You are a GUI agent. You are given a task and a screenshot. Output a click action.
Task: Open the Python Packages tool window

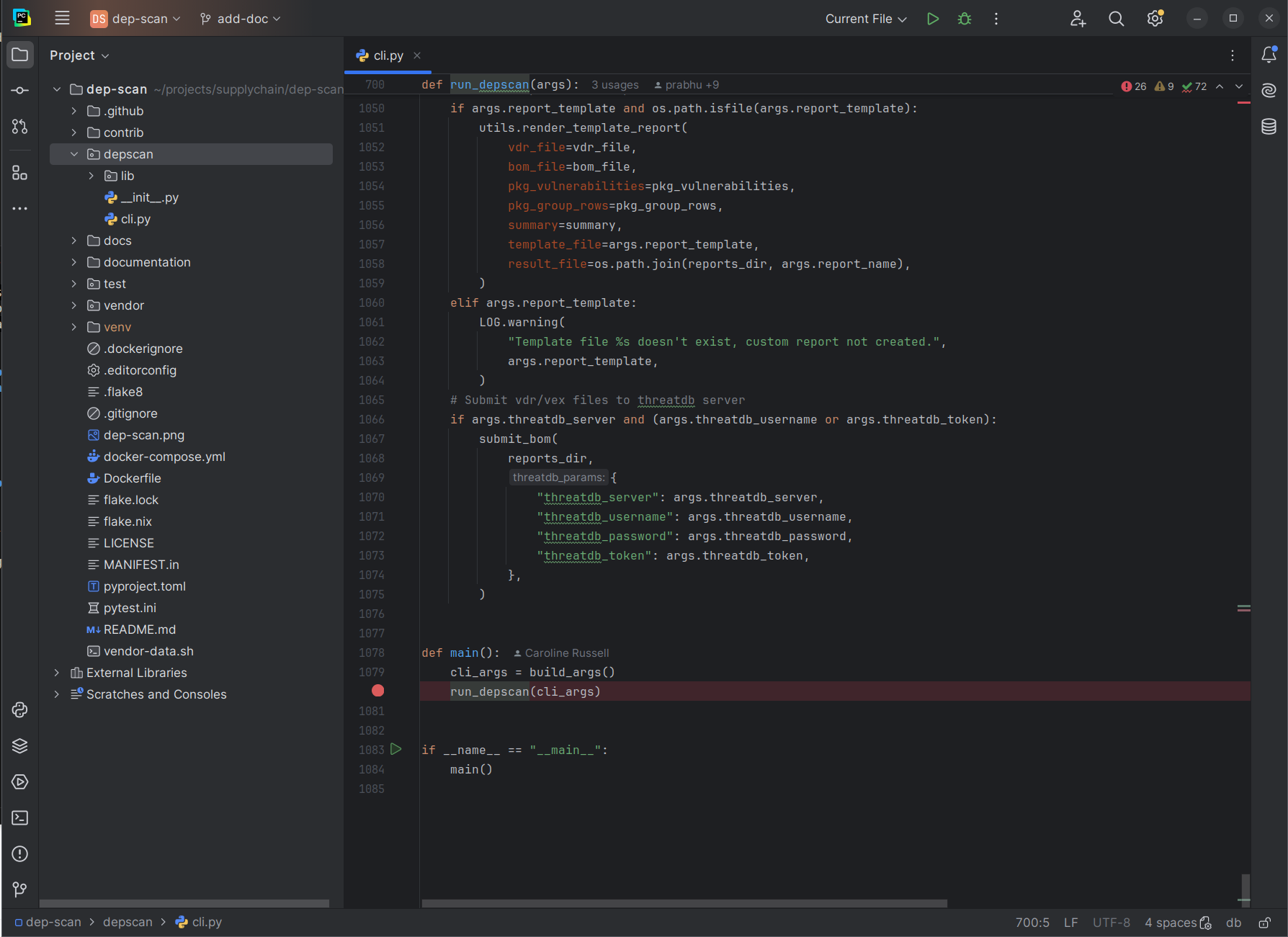[x=20, y=746]
